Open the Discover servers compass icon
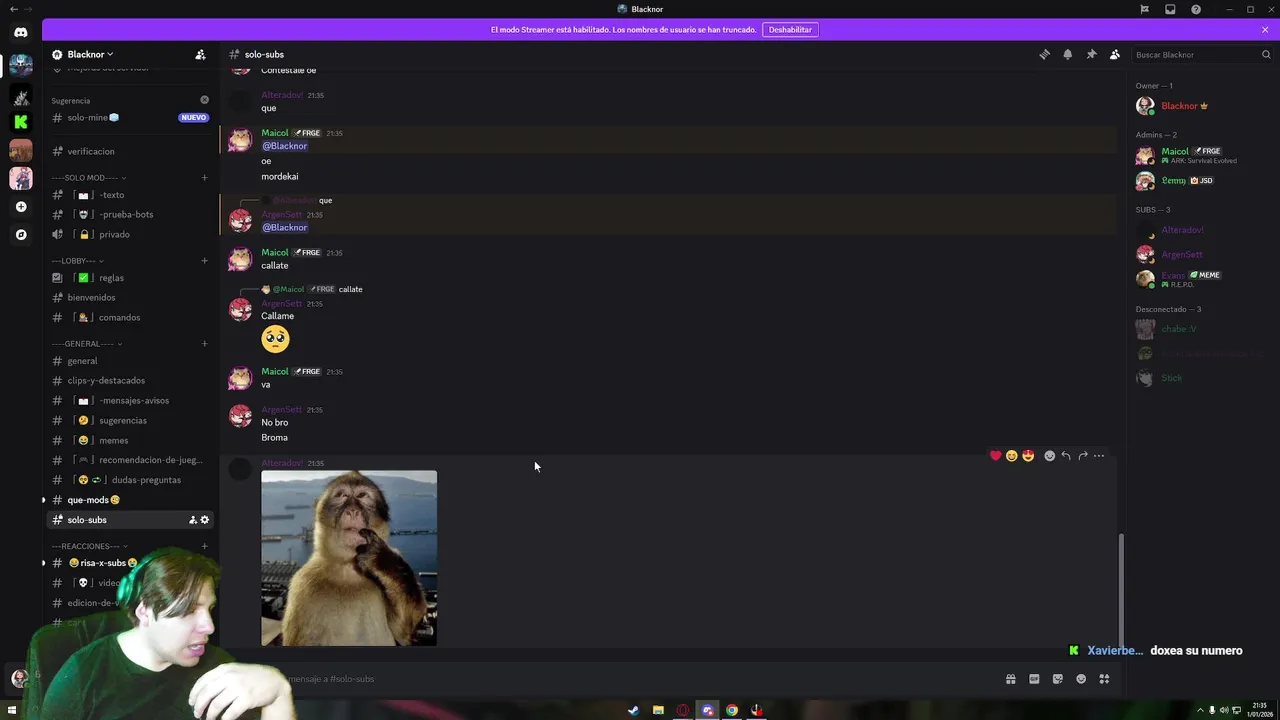This screenshot has height=720, width=1280. [x=21, y=235]
